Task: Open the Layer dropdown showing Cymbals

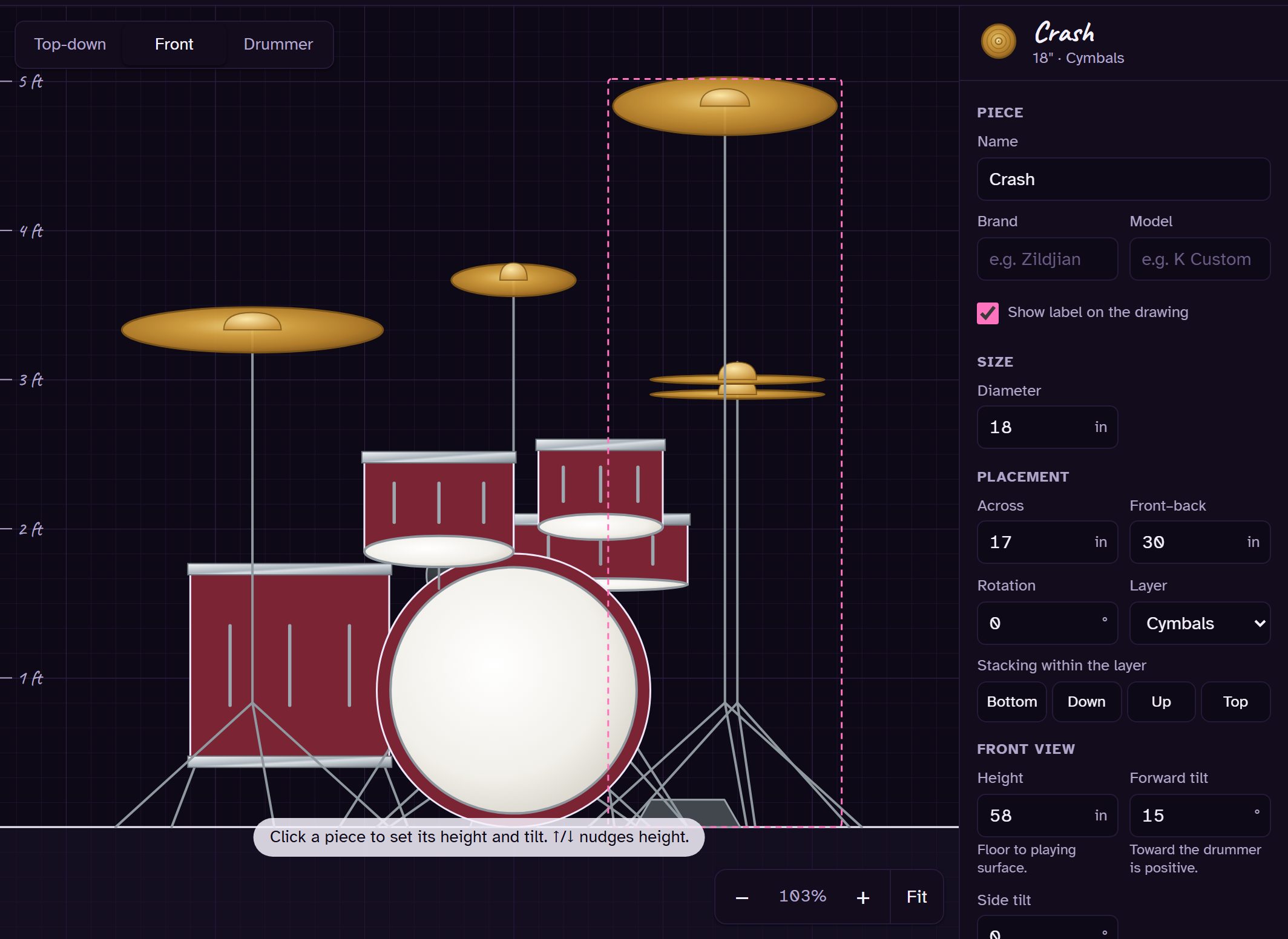Action: pyautogui.click(x=1200, y=623)
